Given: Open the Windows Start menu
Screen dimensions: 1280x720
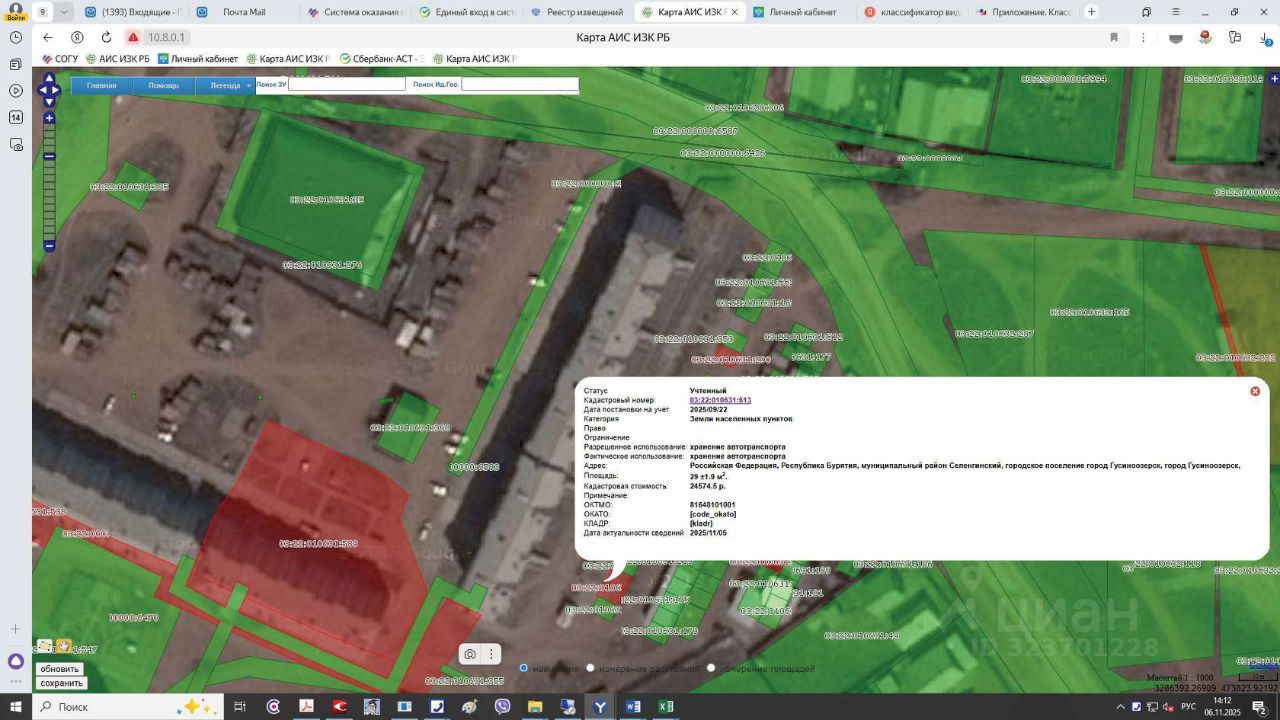Looking at the screenshot, I should pos(16,707).
